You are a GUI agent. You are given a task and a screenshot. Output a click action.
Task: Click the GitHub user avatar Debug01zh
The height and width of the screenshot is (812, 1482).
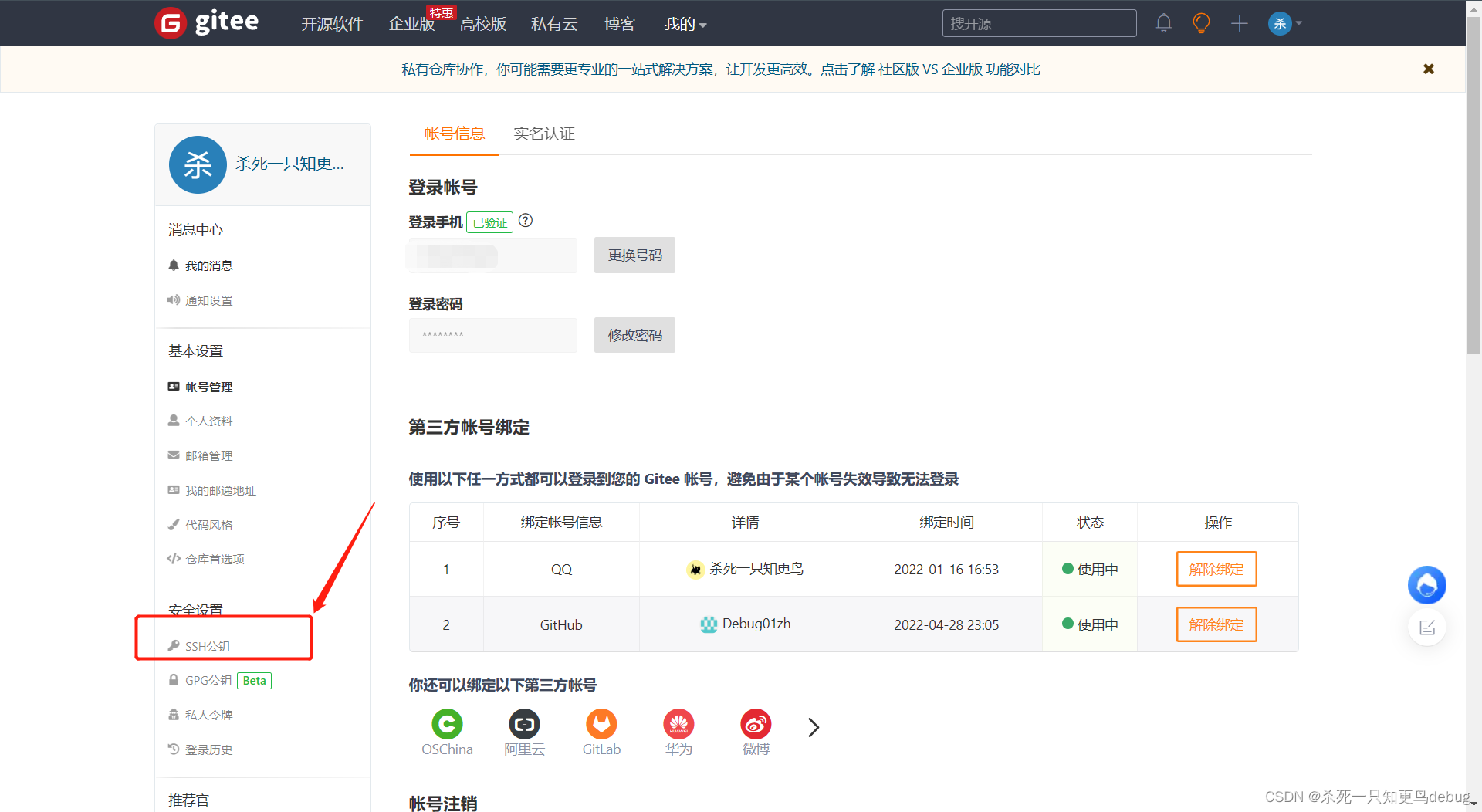click(709, 624)
